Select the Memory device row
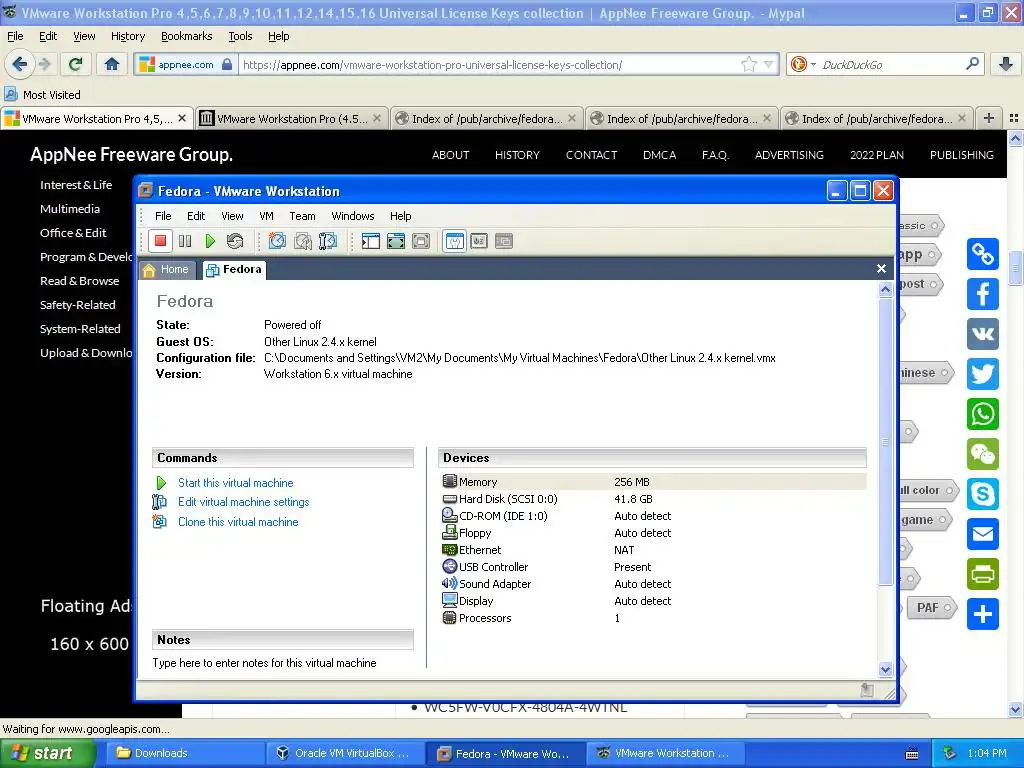 [x=654, y=482]
